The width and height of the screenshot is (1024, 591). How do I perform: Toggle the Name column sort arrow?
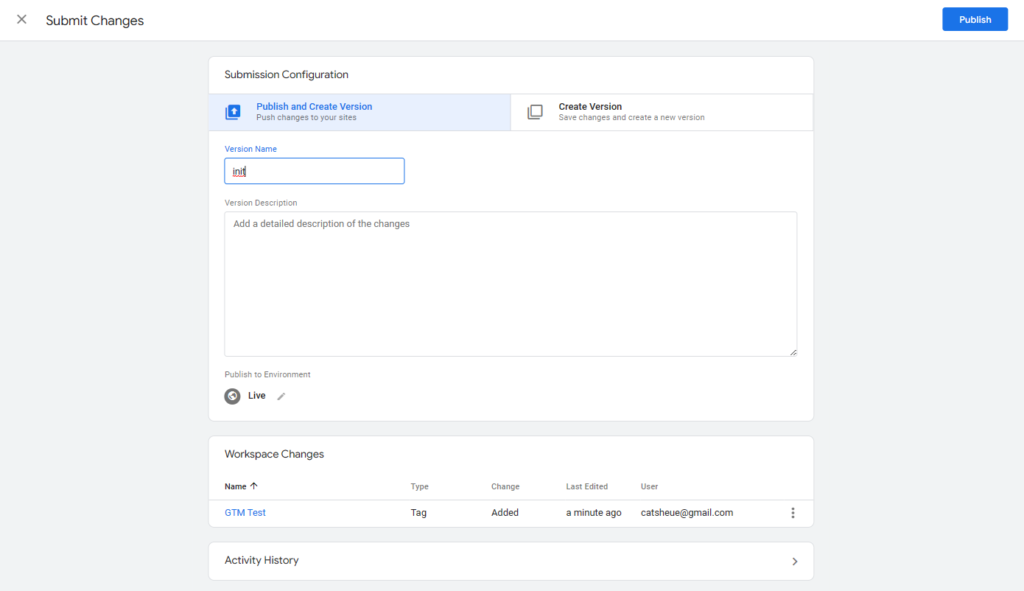[x=254, y=487]
